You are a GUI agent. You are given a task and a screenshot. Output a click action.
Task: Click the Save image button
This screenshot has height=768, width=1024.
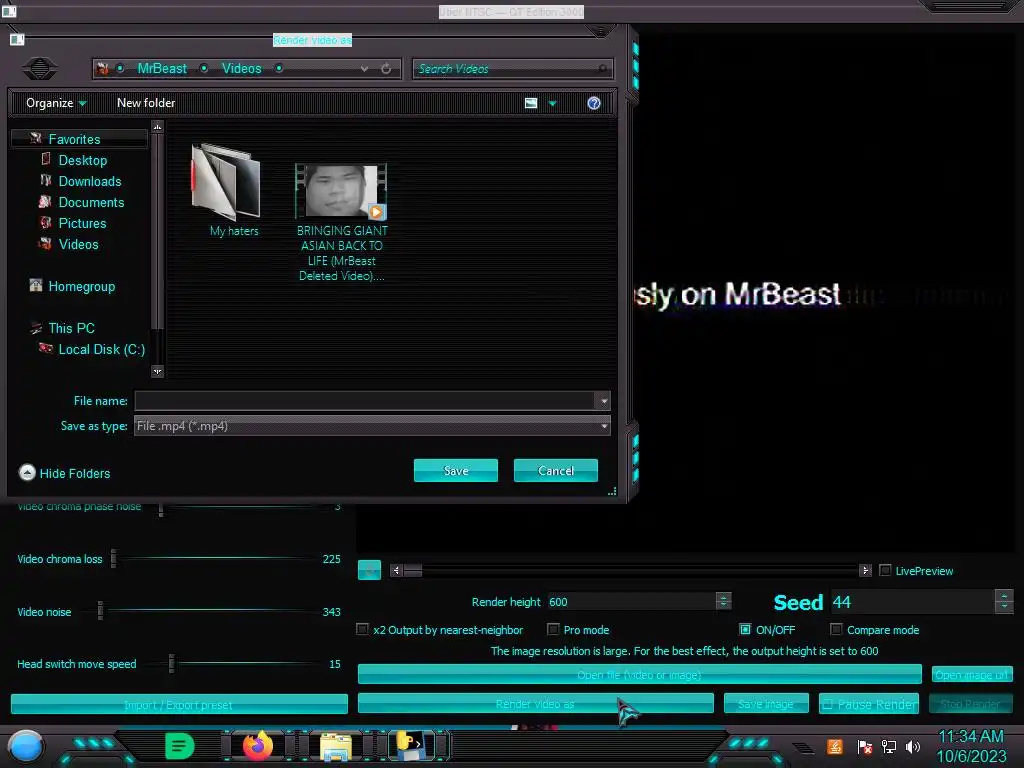[x=766, y=703]
